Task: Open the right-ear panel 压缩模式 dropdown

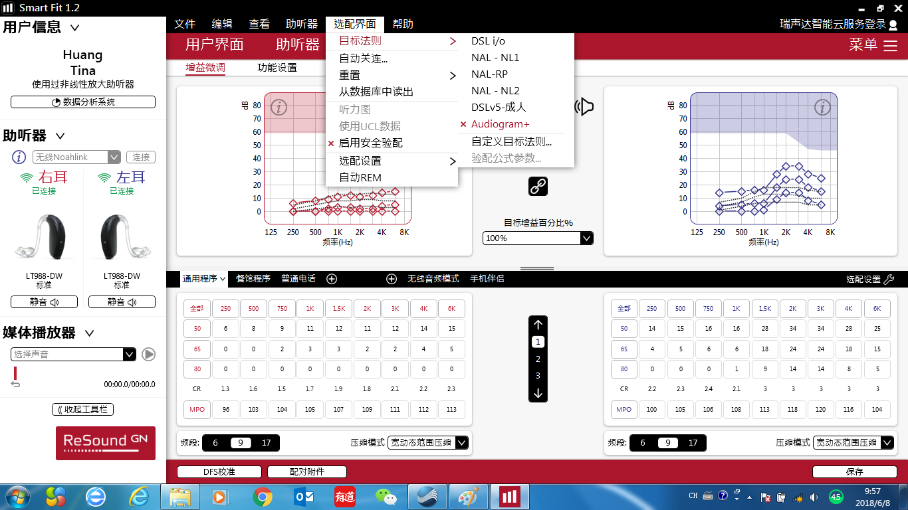Action: (x=428, y=443)
